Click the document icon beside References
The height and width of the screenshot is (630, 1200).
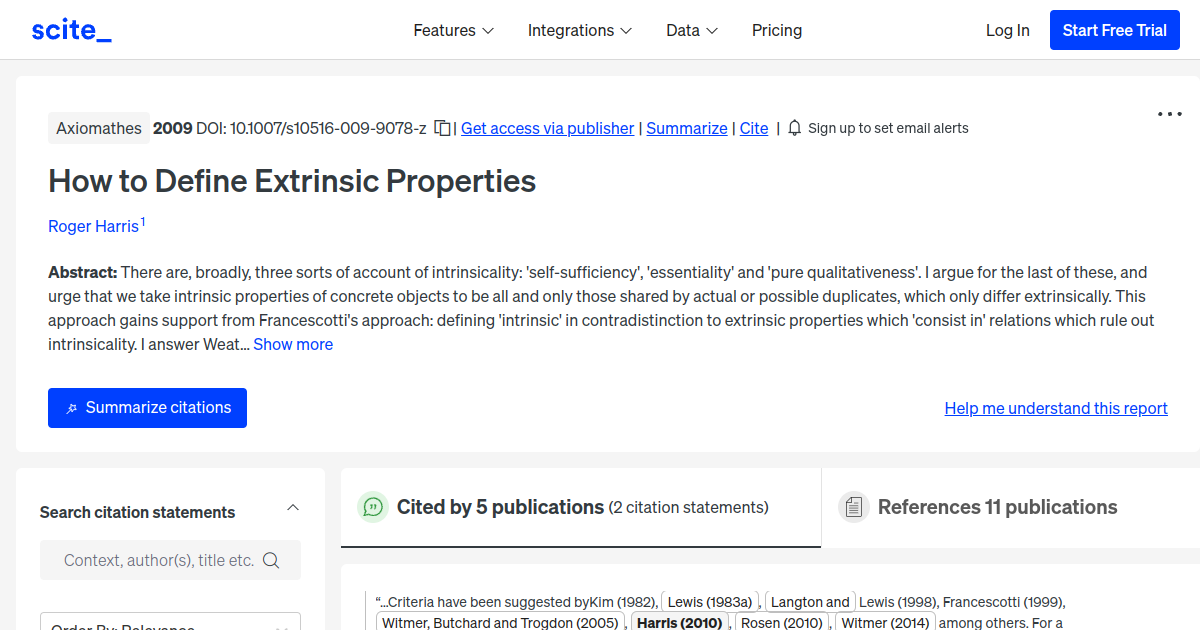pos(853,507)
